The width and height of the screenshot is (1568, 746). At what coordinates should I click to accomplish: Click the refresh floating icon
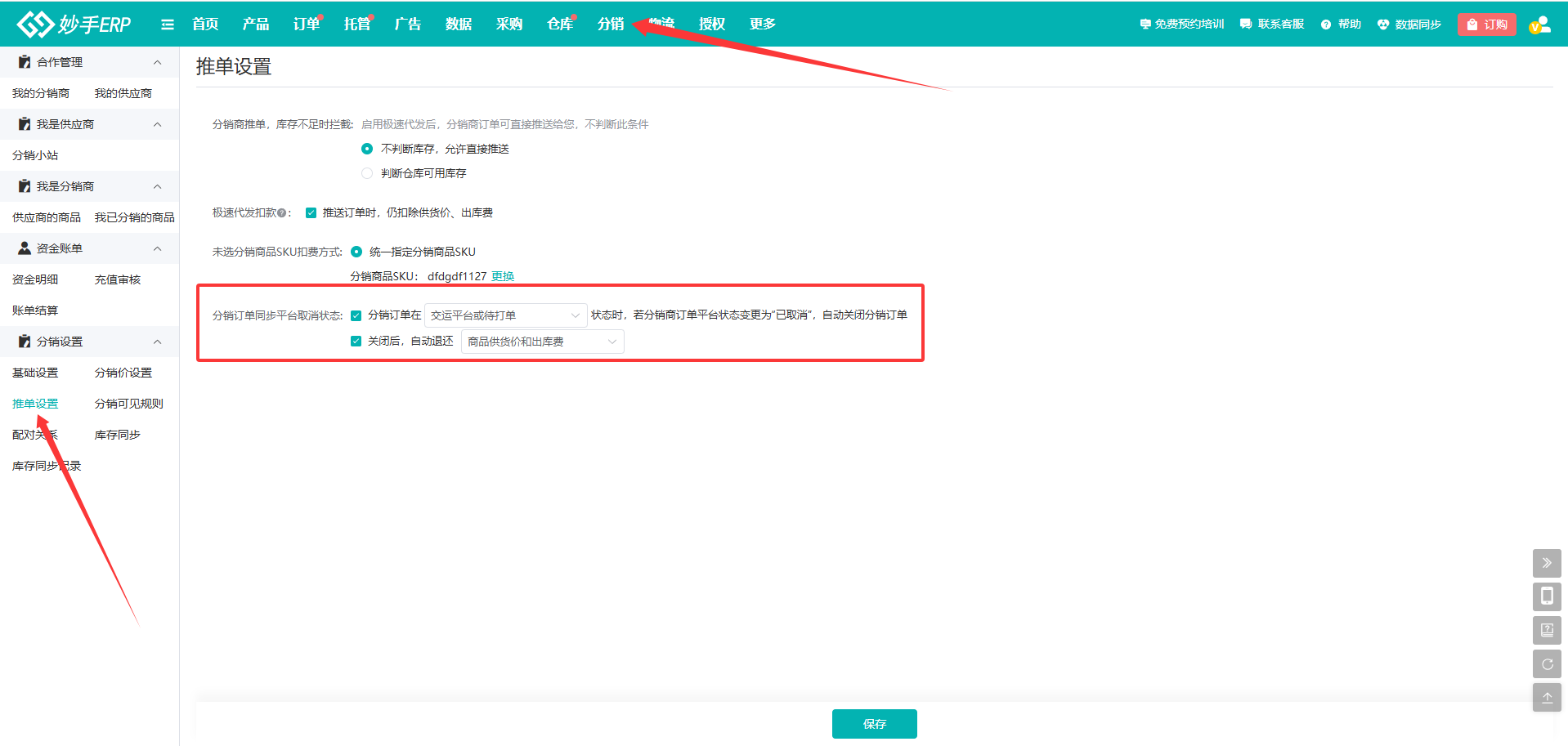pos(1547,663)
